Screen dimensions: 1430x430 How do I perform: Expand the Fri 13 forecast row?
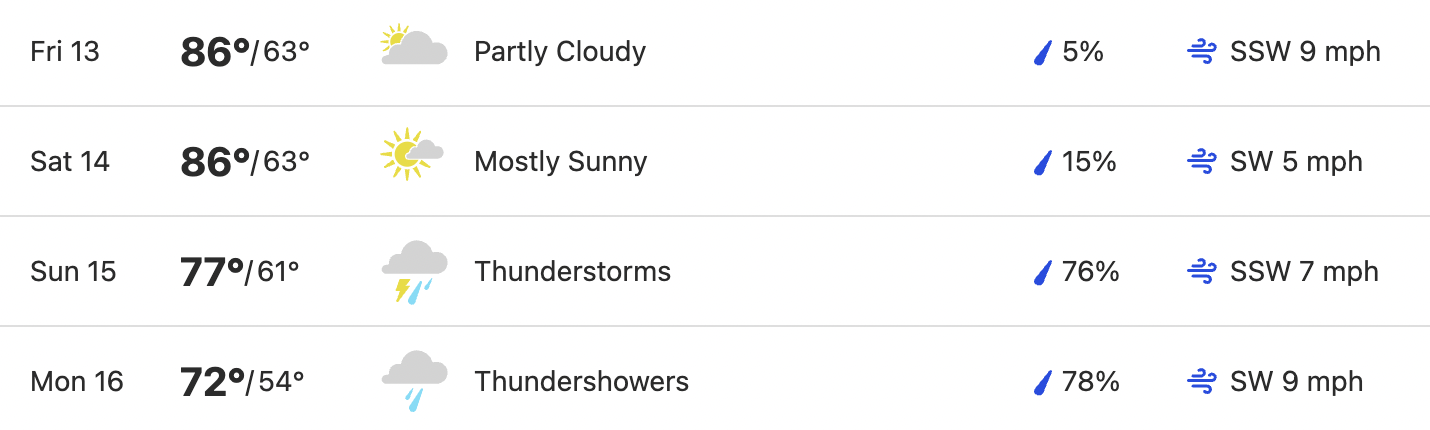[x=715, y=52]
